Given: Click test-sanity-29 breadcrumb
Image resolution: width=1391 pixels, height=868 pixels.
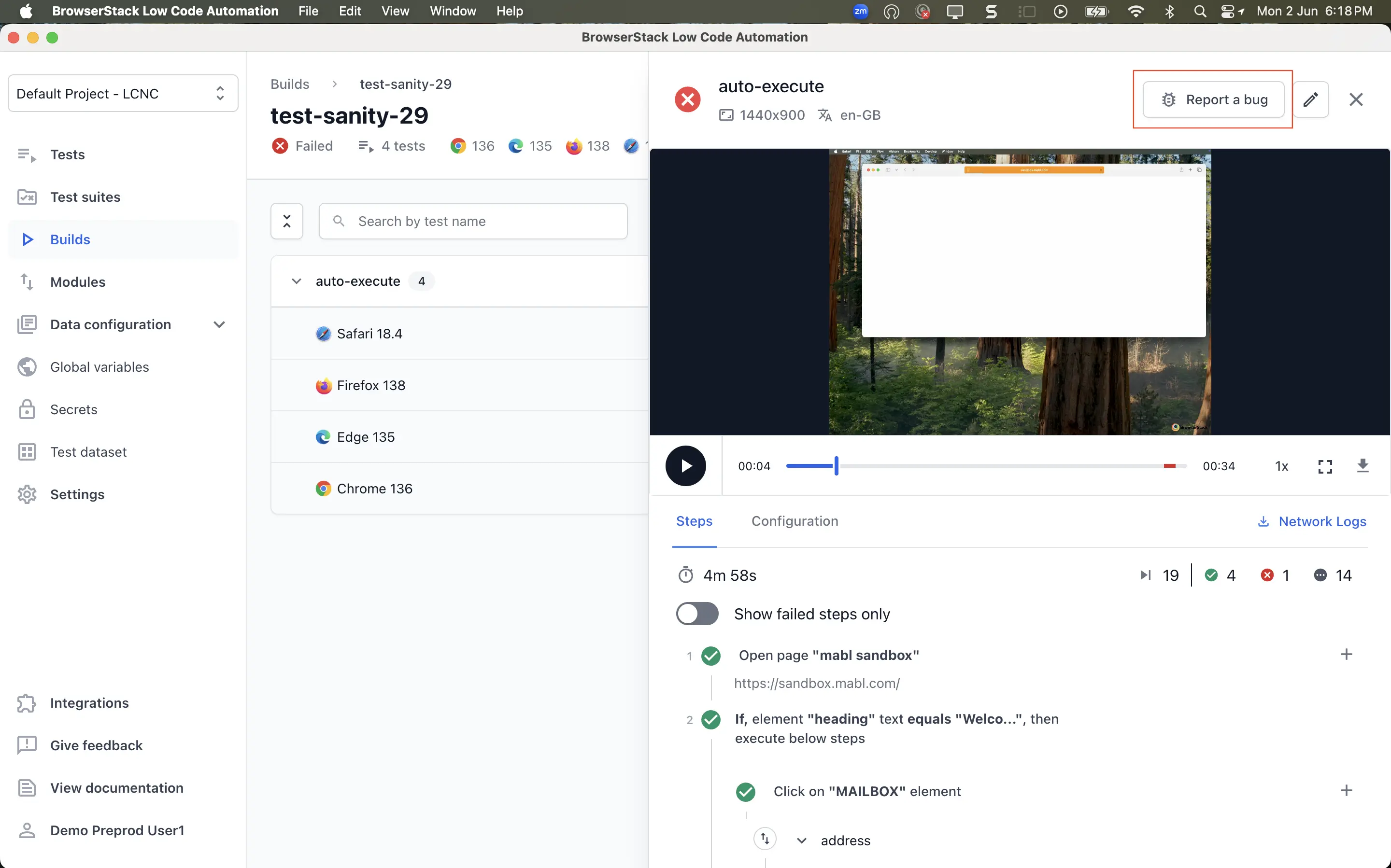Looking at the screenshot, I should pos(406,84).
